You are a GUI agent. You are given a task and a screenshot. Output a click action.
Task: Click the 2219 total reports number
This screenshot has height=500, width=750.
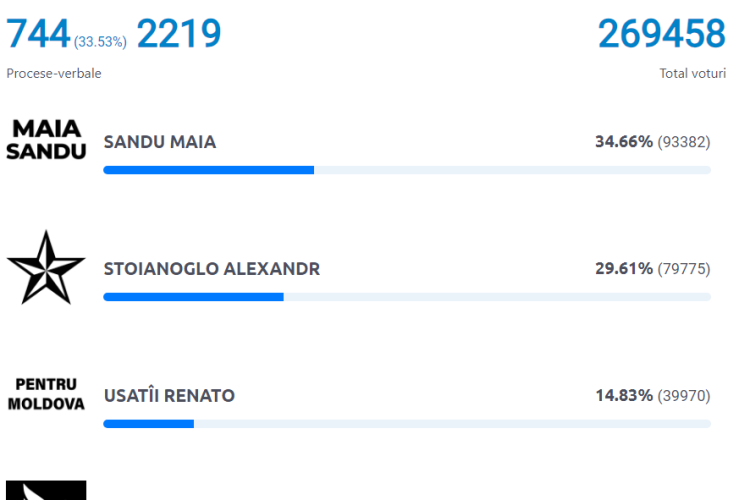[x=179, y=35]
